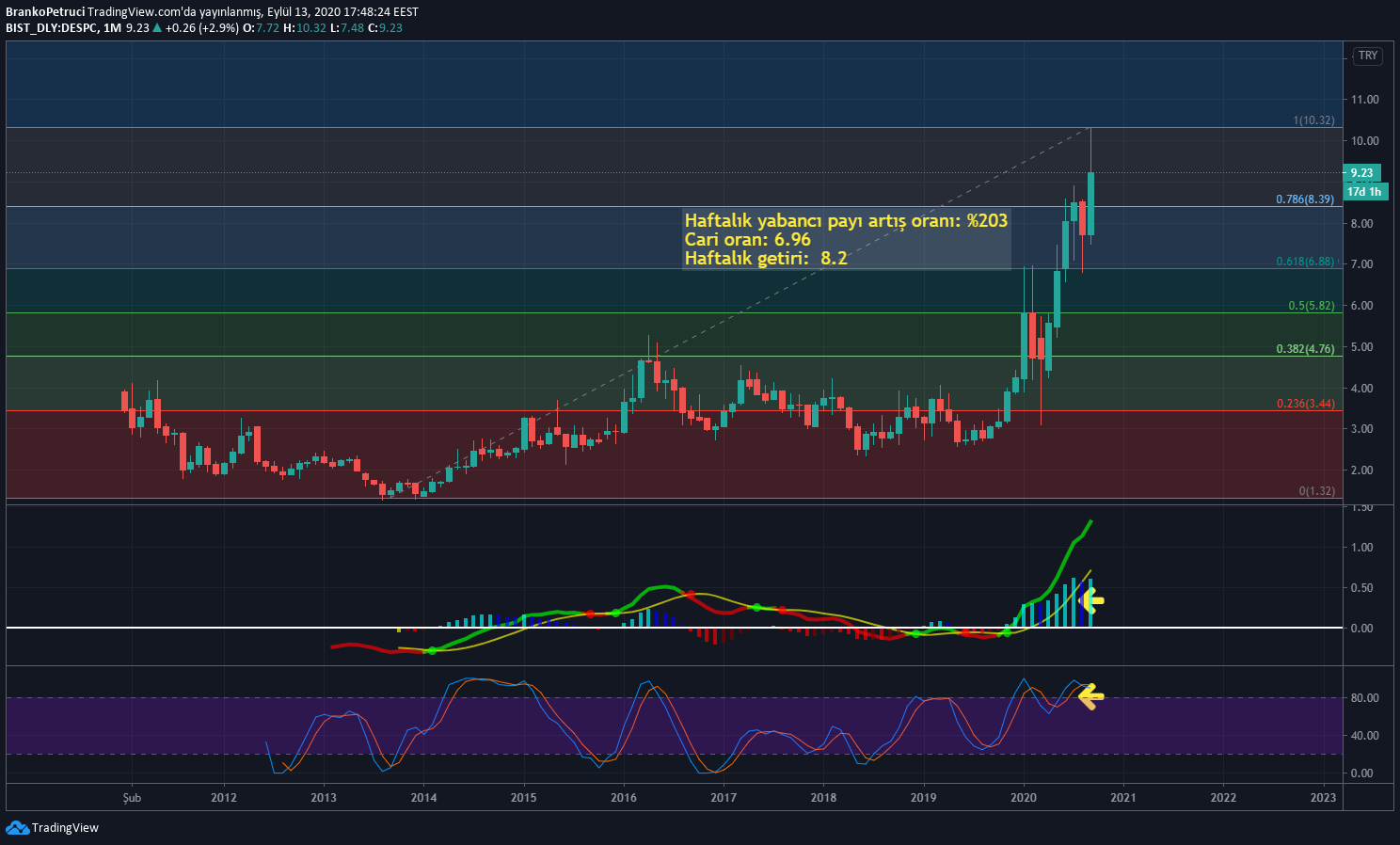Image resolution: width=1400 pixels, height=845 pixels.
Task: Click the Fibonacci label 0.382(4.76)
Action: point(1305,349)
